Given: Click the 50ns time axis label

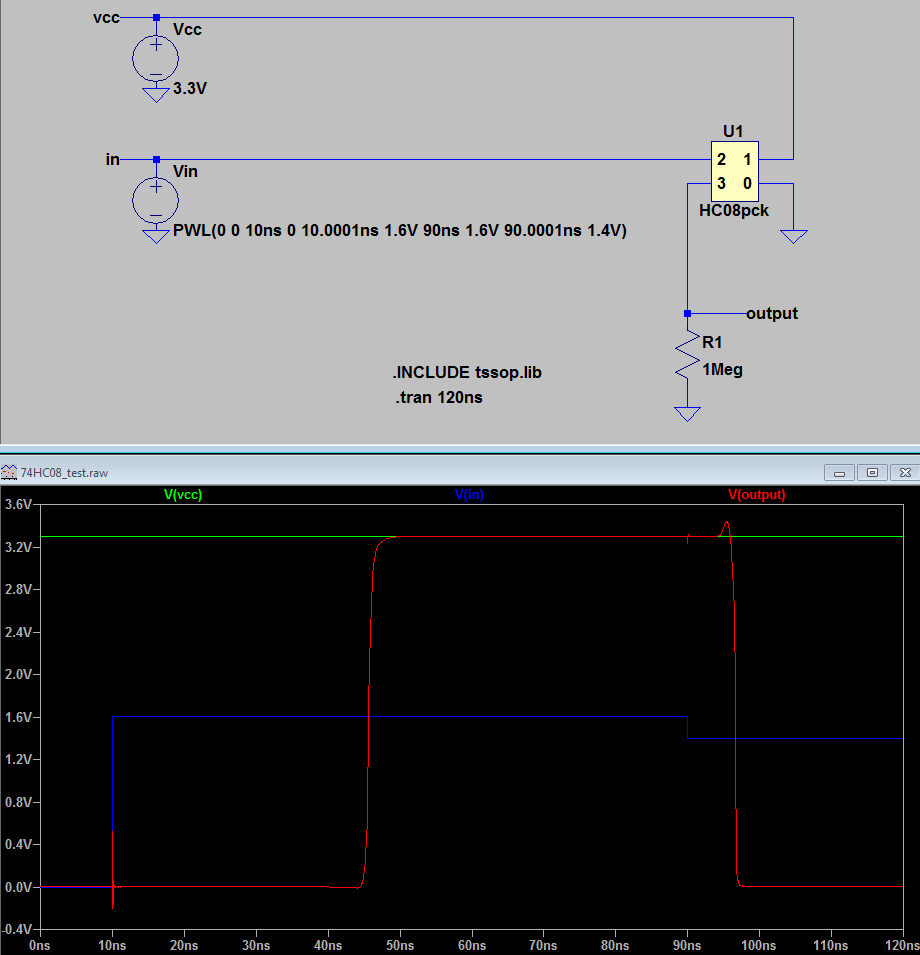Looking at the screenshot, I should pos(400,946).
